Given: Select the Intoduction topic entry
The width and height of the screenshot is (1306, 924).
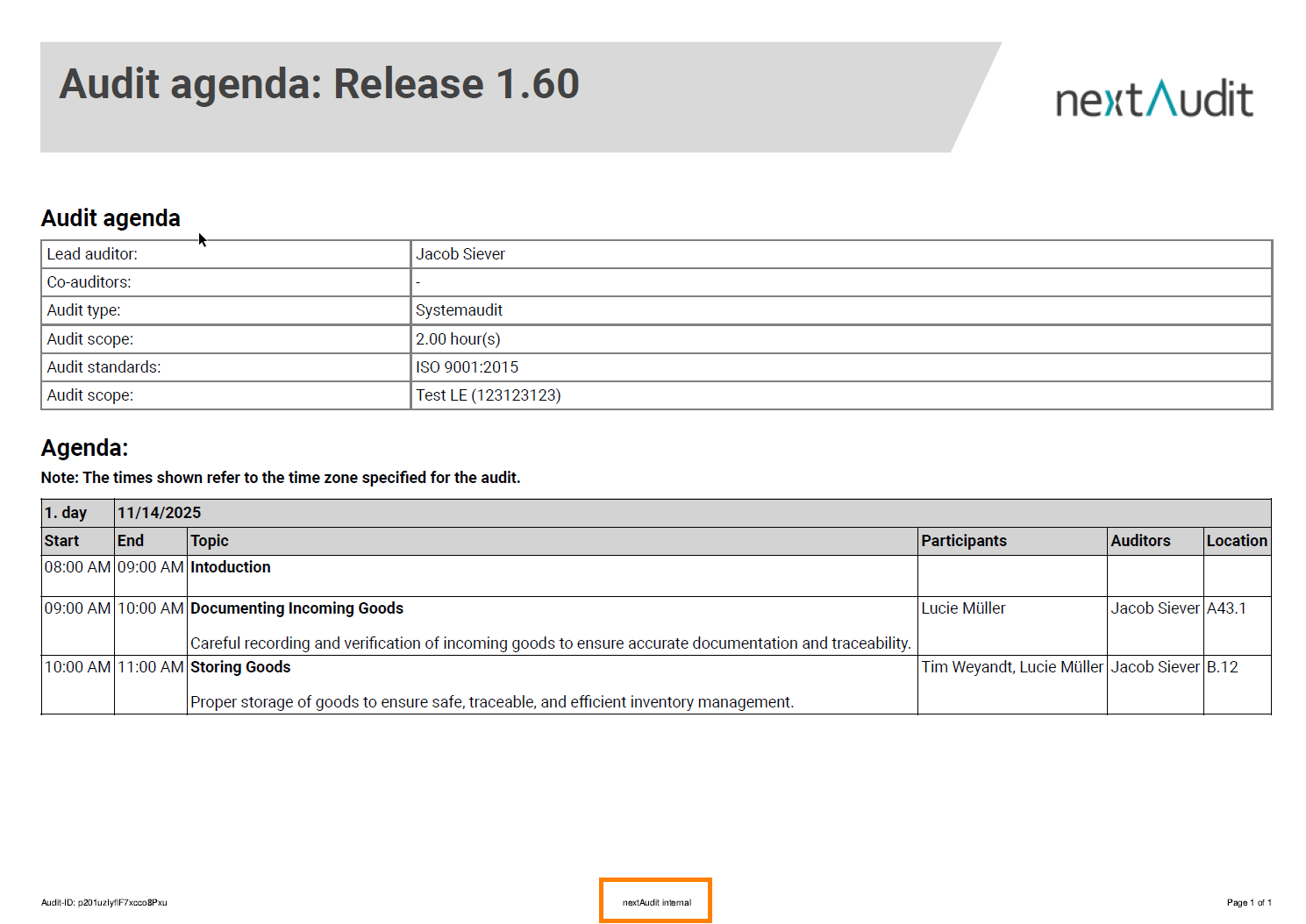Looking at the screenshot, I should coord(230,567).
